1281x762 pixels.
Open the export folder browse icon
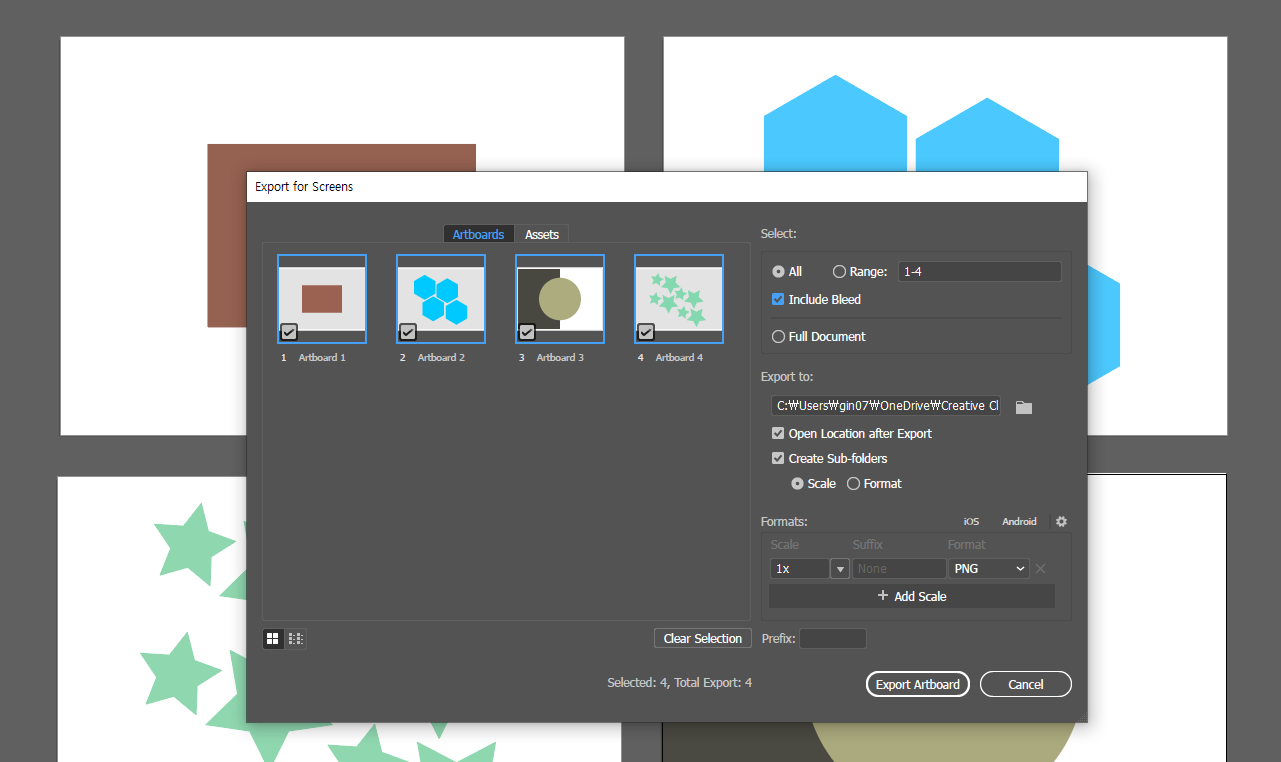[1023, 407]
